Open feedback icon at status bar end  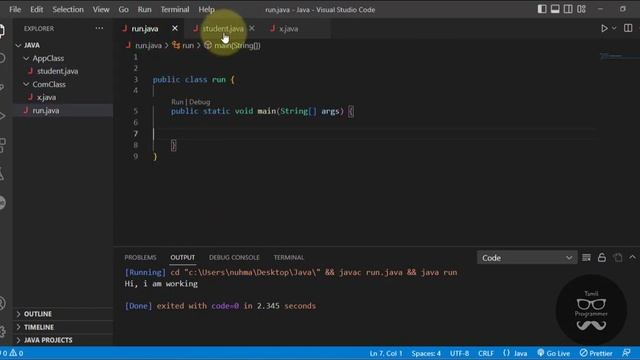pyautogui.click(x=626, y=353)
